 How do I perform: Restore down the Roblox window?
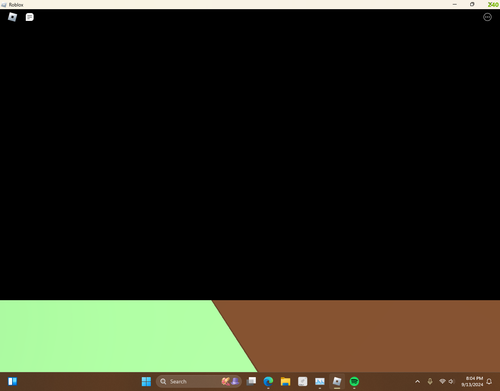[472, 4]
